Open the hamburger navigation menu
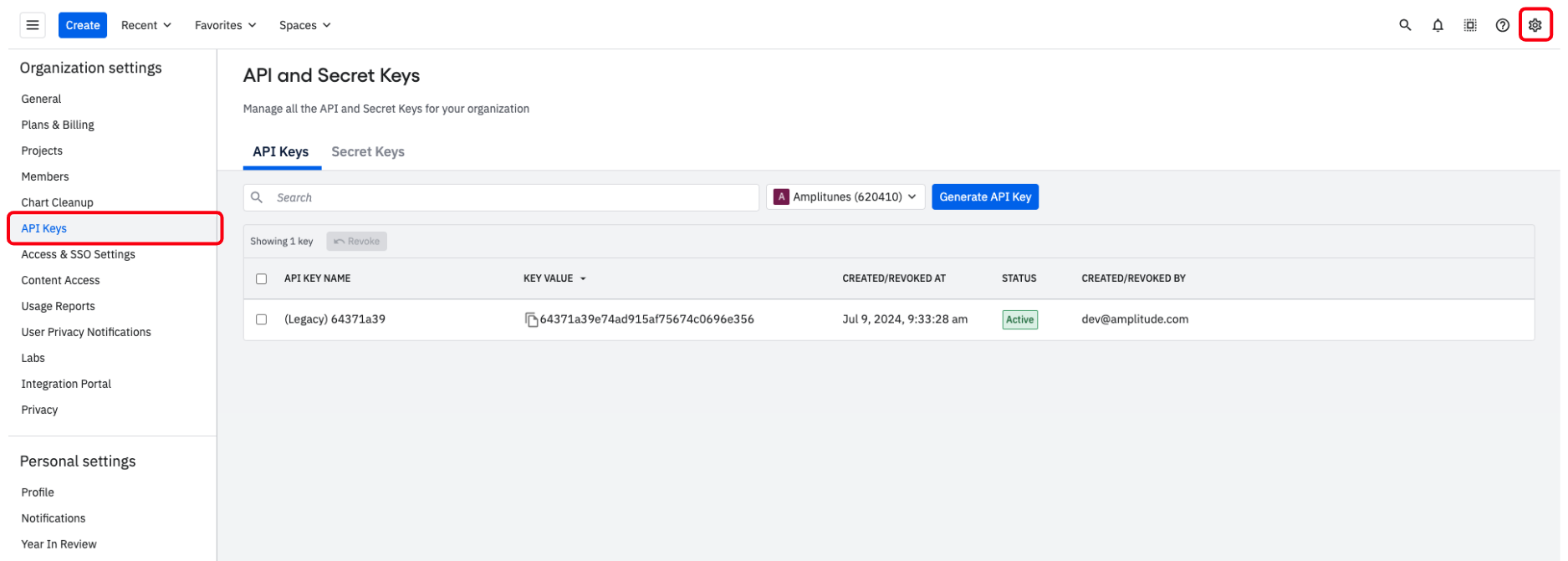Screen dimensions: 1568x561 33,25
